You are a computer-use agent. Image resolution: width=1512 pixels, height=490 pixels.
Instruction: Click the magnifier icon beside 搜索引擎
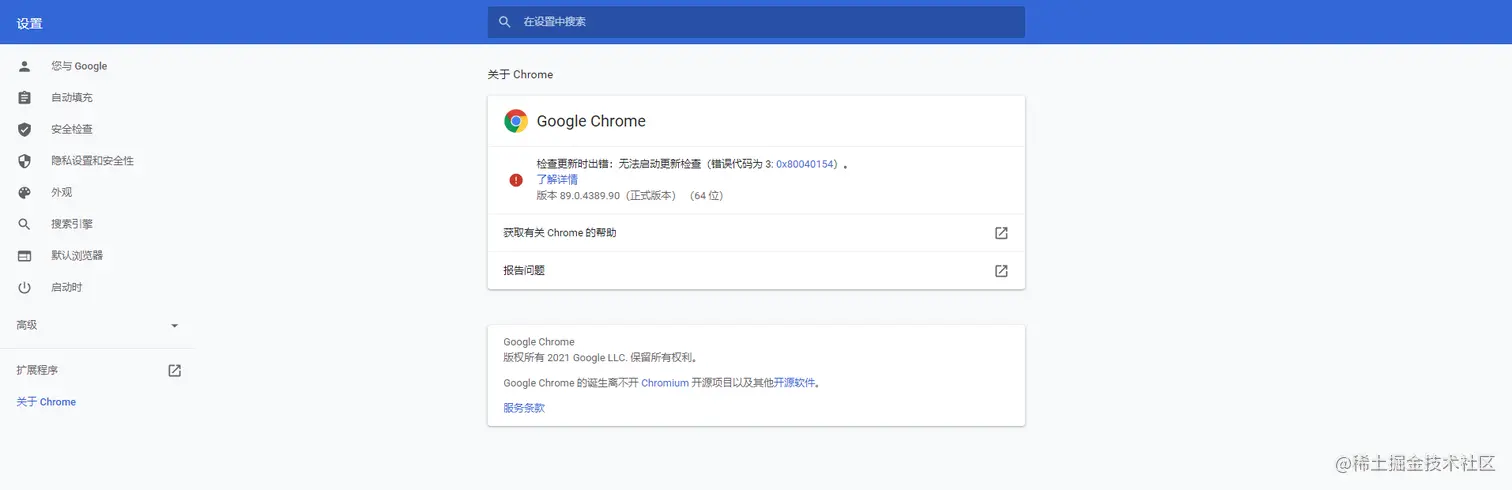coord(25,224)
